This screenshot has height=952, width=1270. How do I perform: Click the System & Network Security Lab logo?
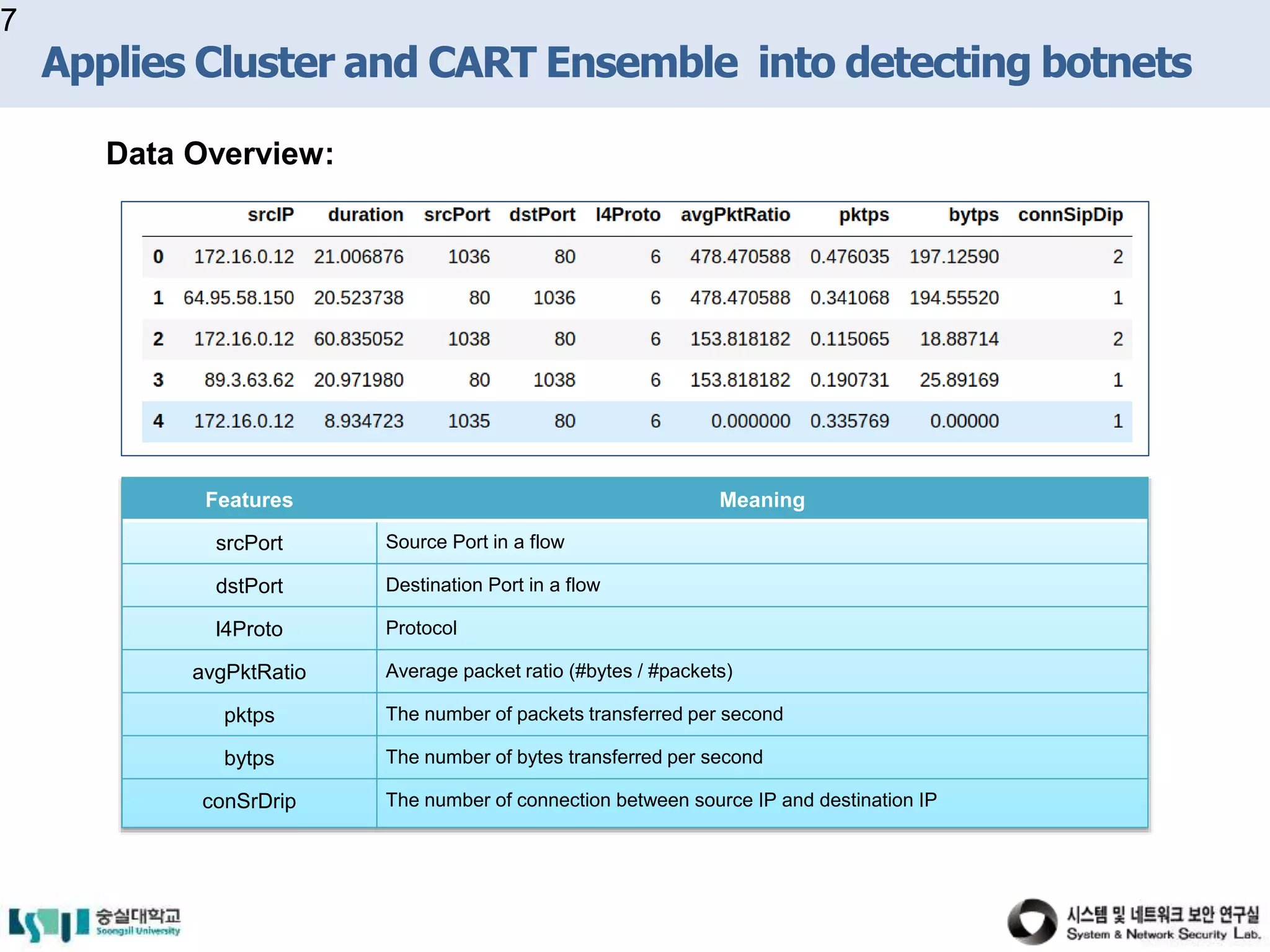tap(1134, 922)
